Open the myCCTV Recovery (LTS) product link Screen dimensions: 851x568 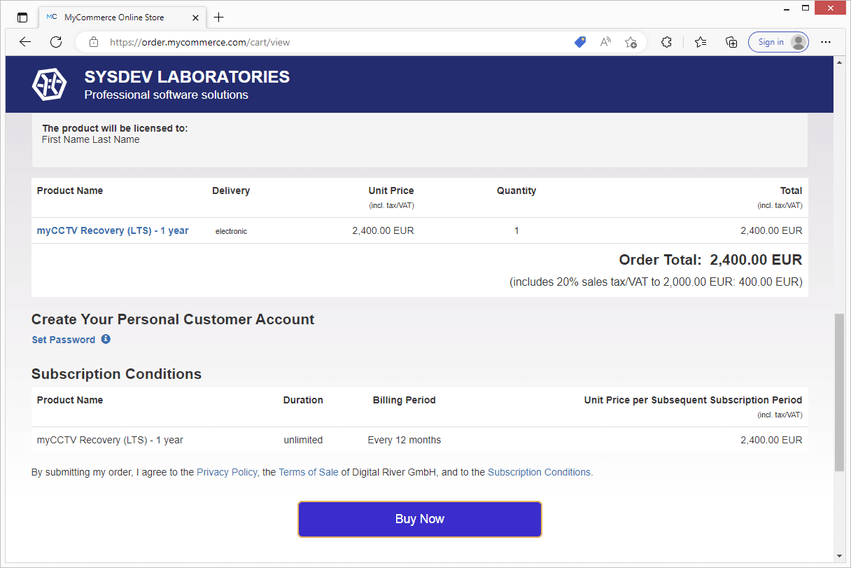pyautogui.click(x=112, y=231)
